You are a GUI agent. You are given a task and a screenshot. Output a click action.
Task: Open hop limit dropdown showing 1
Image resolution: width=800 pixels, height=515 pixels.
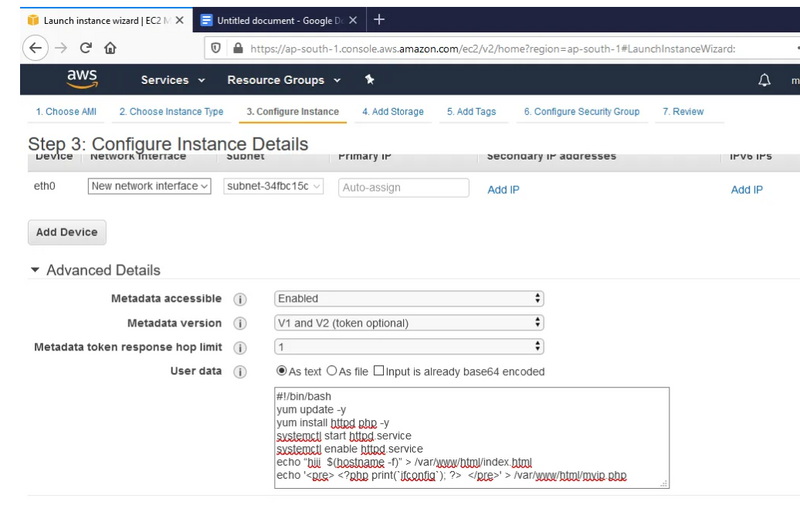[409, 347]
